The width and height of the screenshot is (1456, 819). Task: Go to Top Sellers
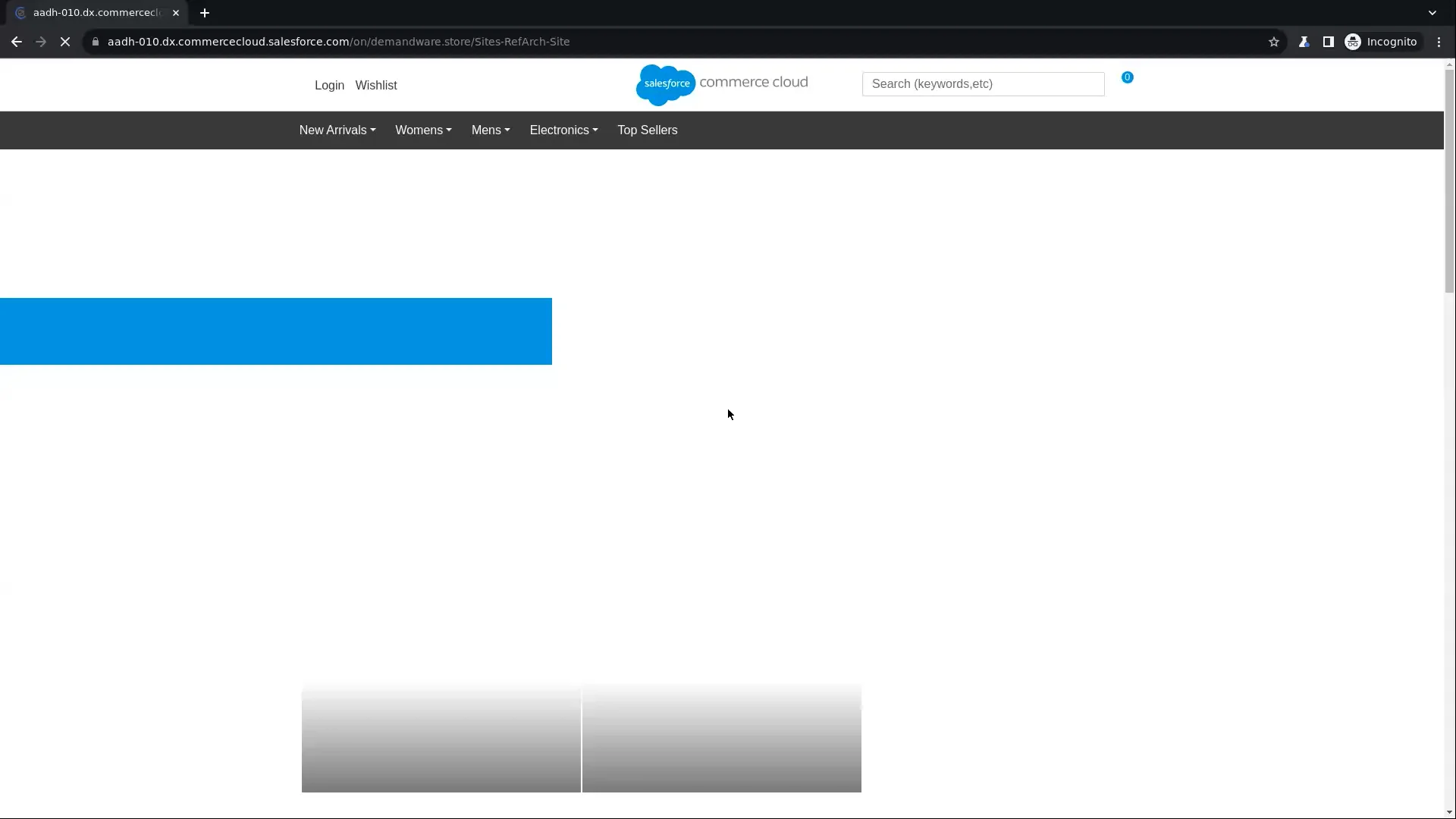pyautogui.click(x=647, y=130)
